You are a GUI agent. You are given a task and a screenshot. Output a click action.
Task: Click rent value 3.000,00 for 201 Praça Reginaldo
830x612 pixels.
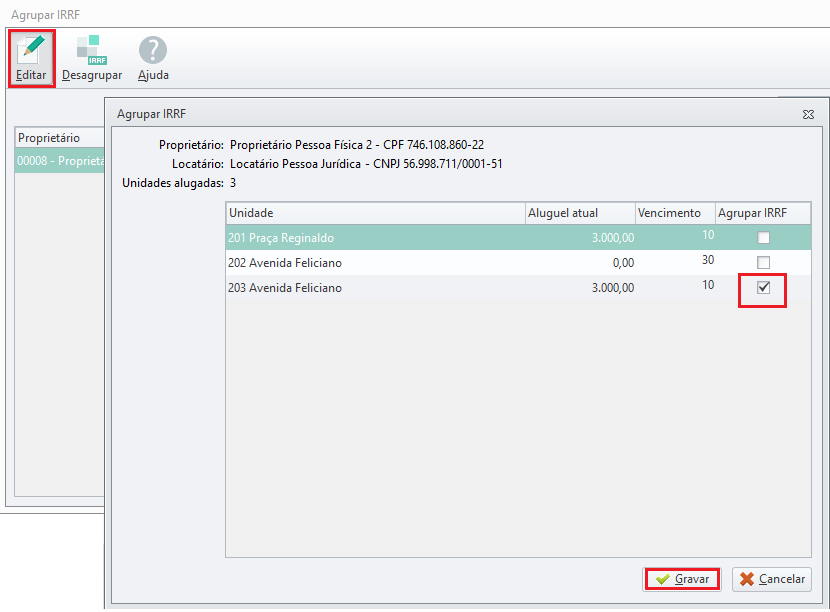coord(612,238)
